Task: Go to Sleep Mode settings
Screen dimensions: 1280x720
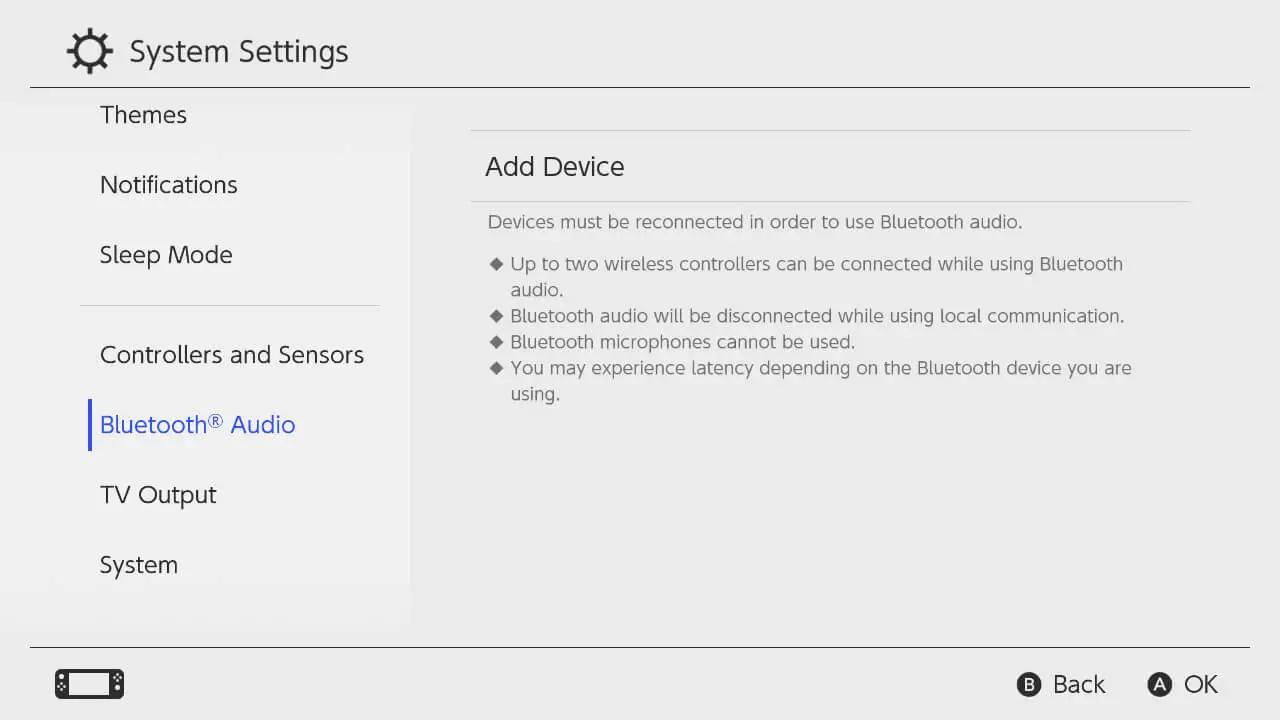Action: [x=166, y=255]
